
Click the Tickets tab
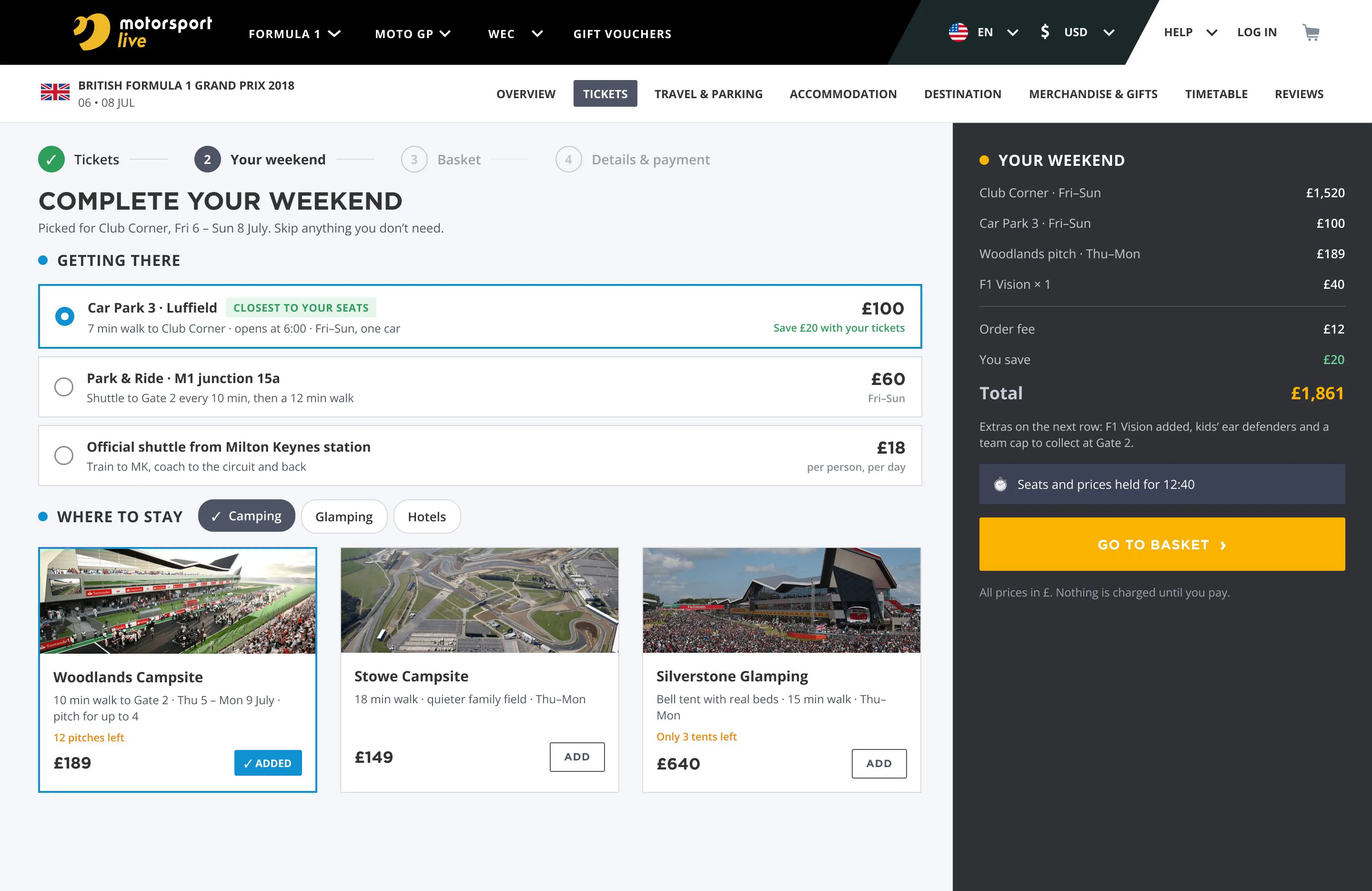tap(605, 93)
